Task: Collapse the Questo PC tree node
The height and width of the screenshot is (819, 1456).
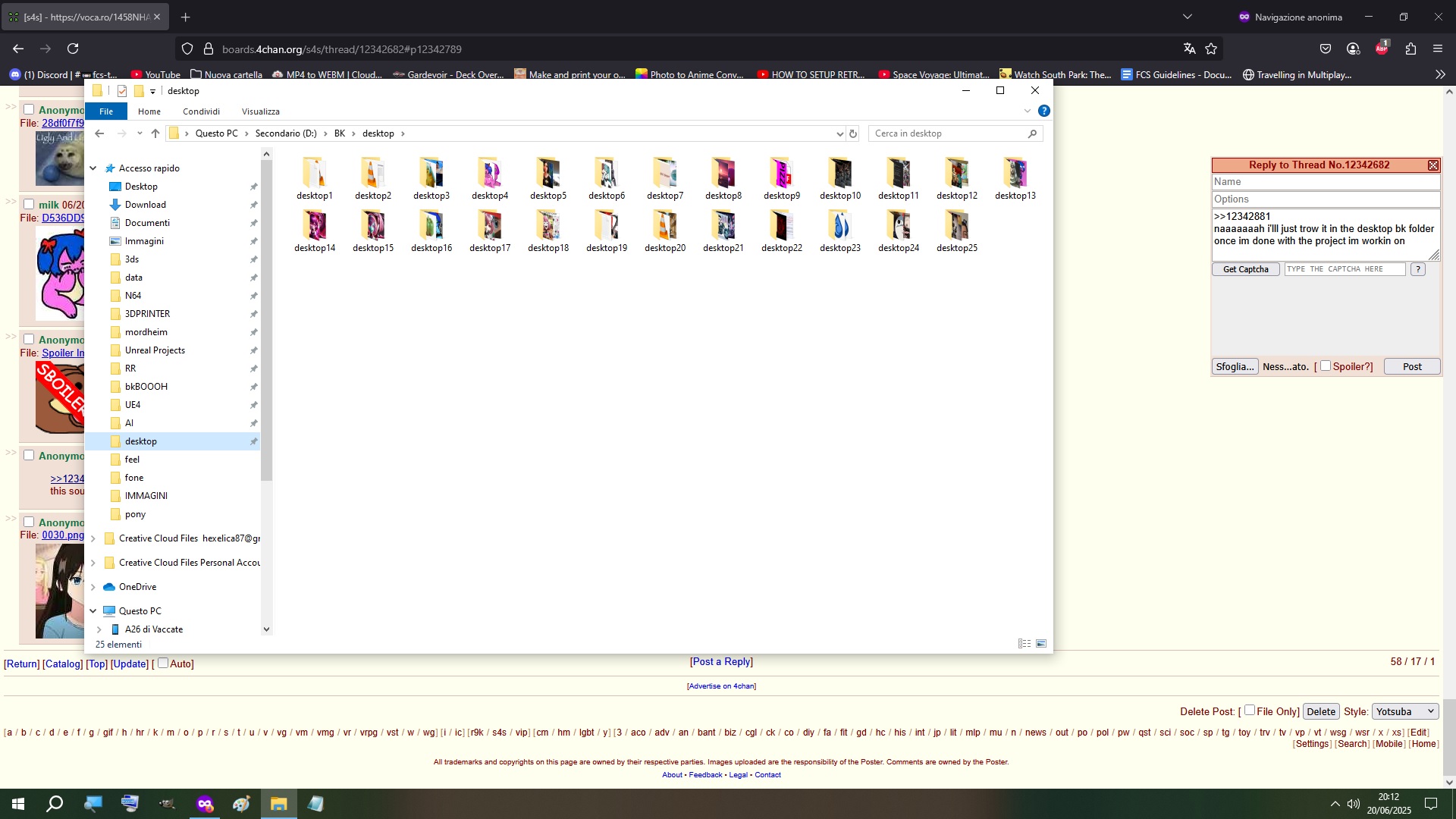Action: pos(93,611)
